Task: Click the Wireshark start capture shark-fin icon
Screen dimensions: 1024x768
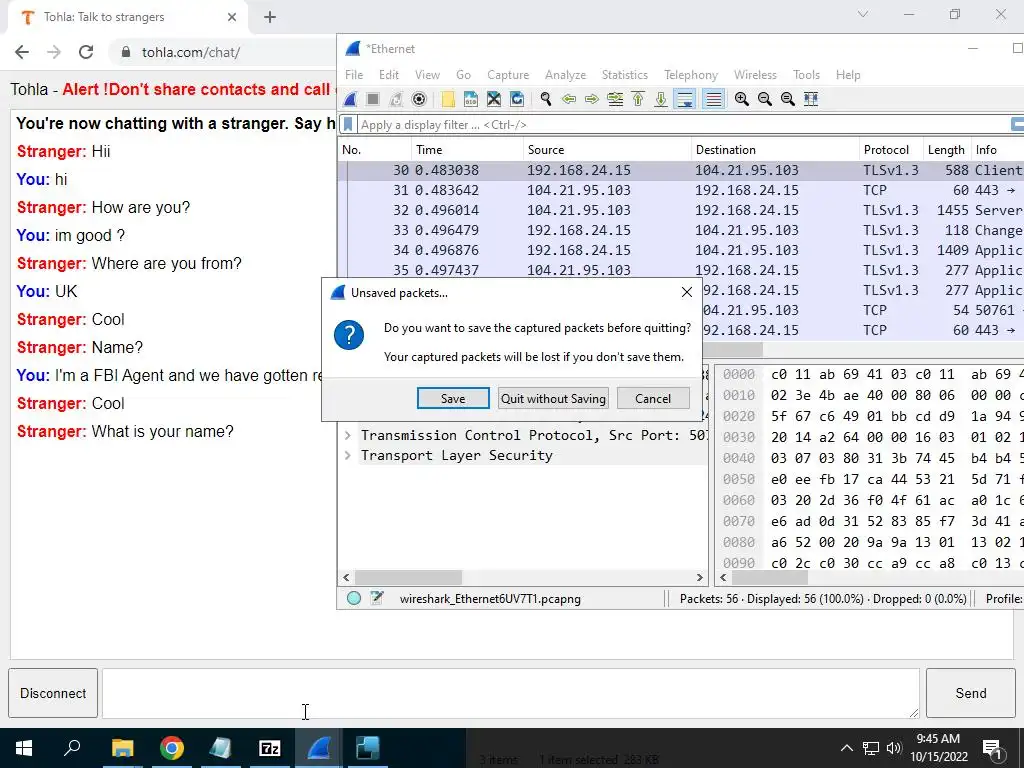Action: coord(350,99)
